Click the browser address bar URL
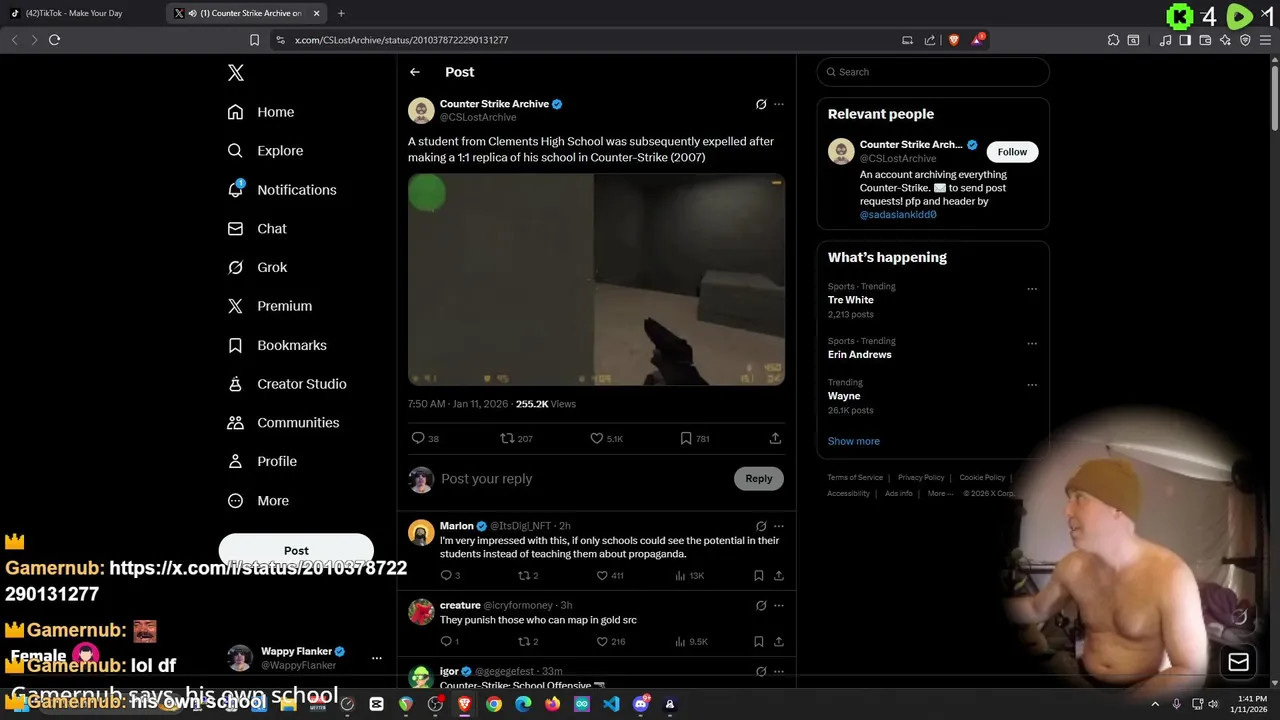1280x720 pixels. click(x=401, y=40)
